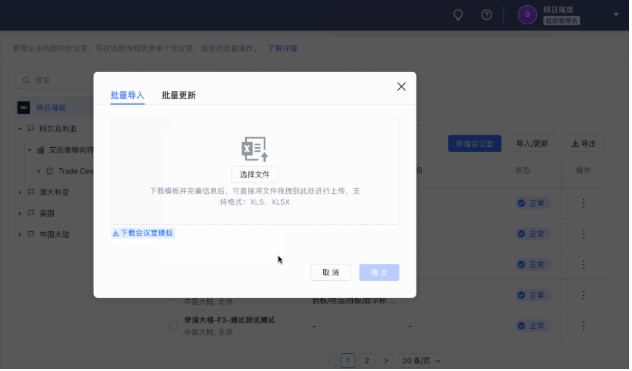The width and height of the screenshot is (632, 371).
Task: Tick the 学清大楼-F3 row checkbox
Action: pos(174,327)
